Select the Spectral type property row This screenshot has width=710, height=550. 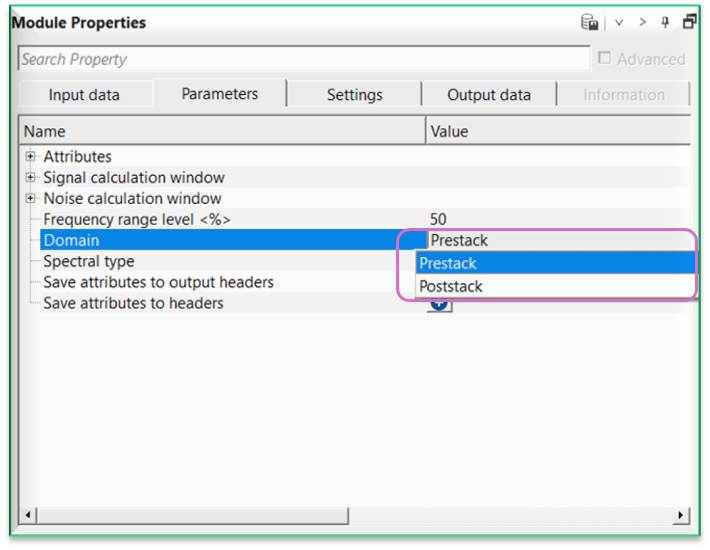(88, 261)
